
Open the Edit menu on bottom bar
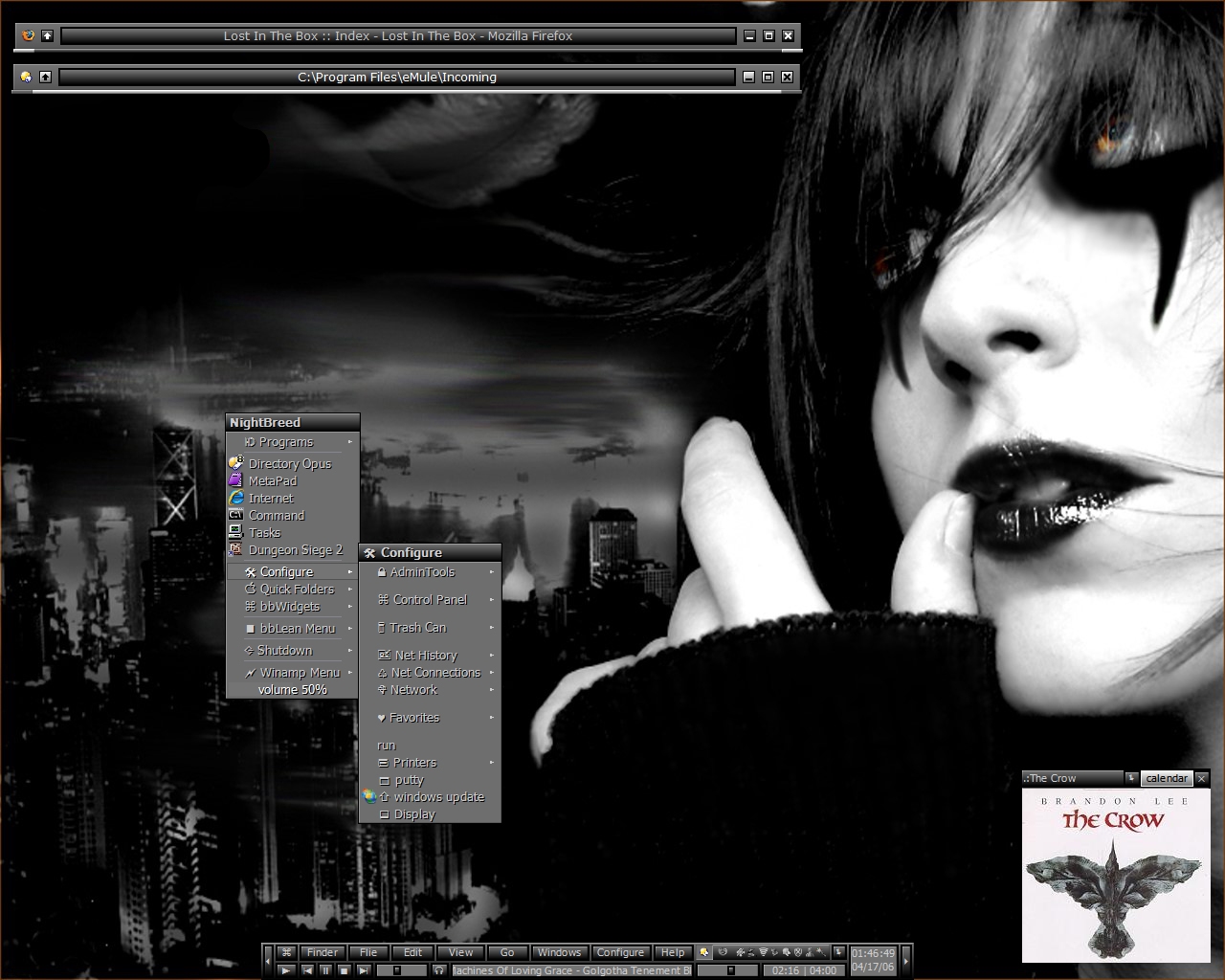click(x=412, y=952)
